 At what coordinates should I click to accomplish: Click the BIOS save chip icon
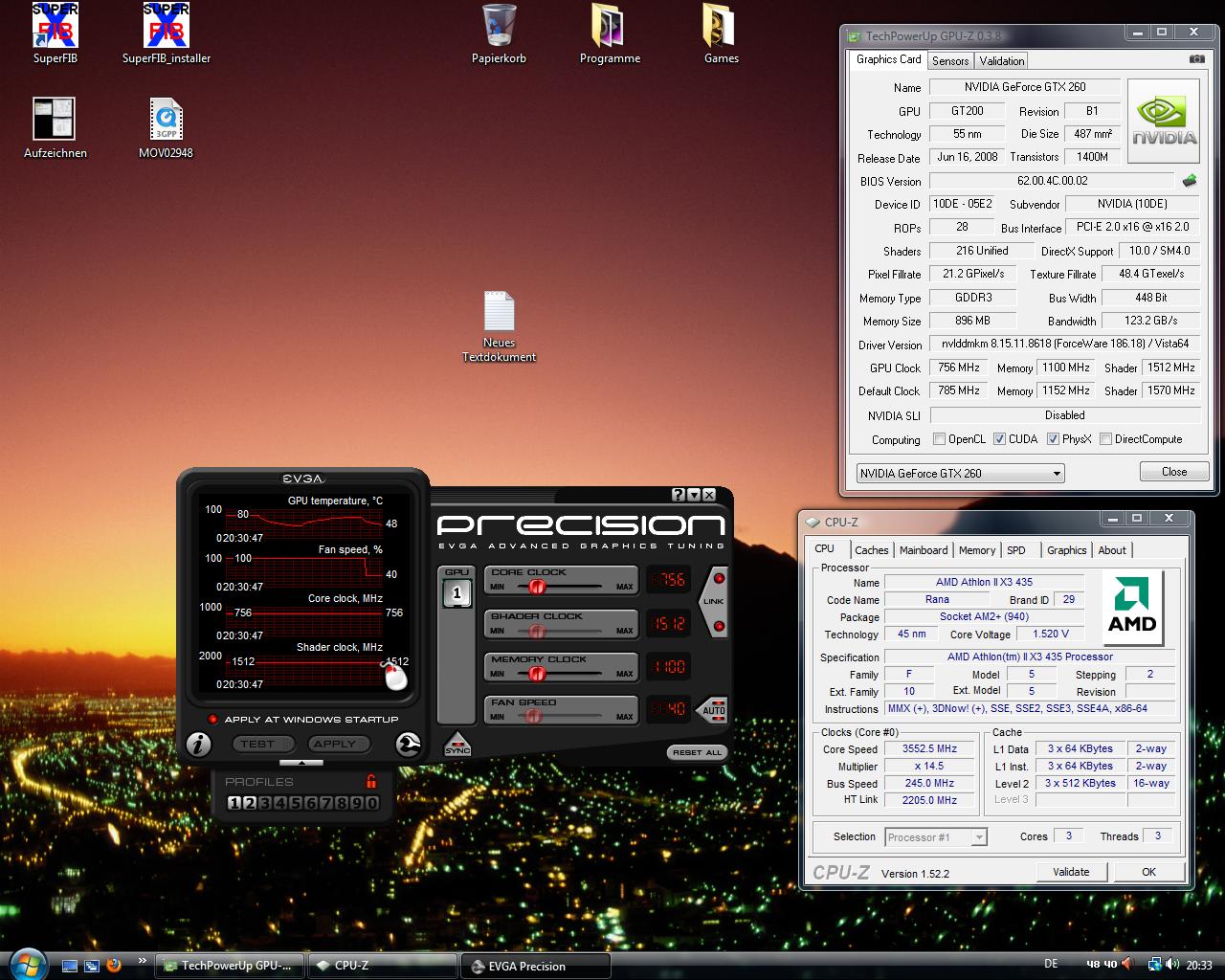pyautogui.click(x=1190, y=181)
